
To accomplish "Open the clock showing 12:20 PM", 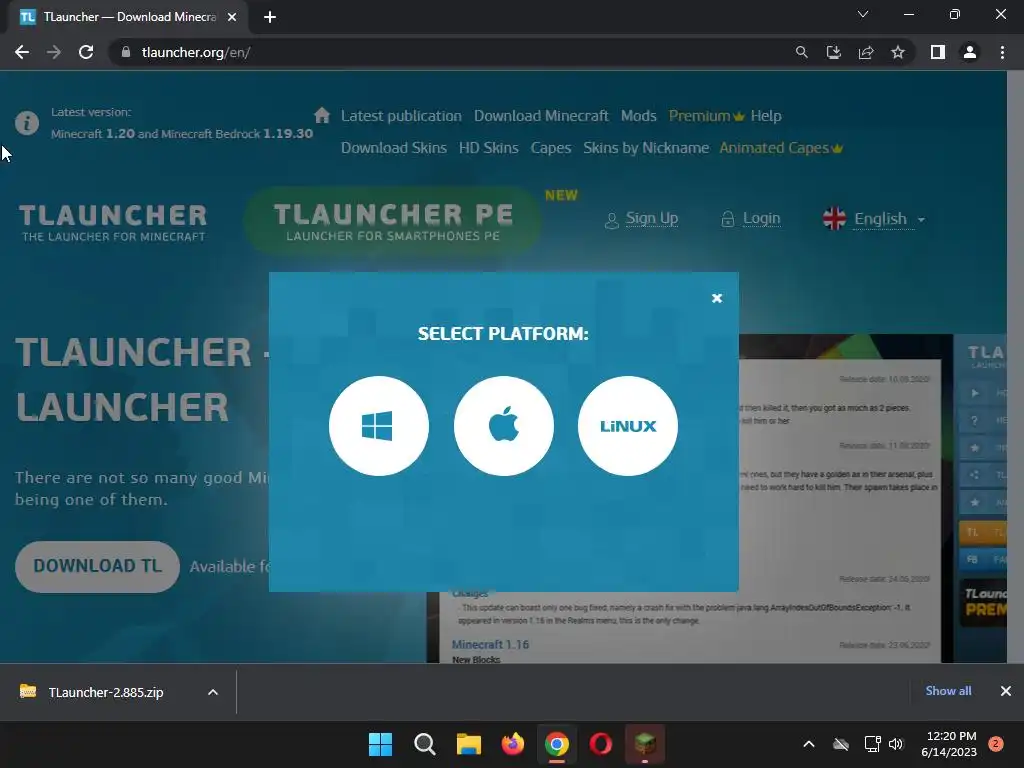I will [949, 744].
